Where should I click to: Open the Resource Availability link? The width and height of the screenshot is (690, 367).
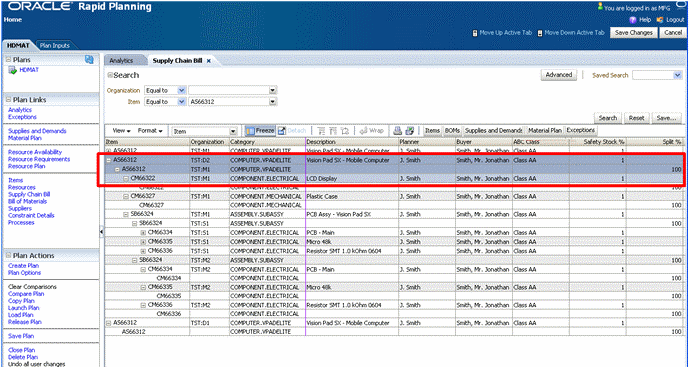click(35, 152)
